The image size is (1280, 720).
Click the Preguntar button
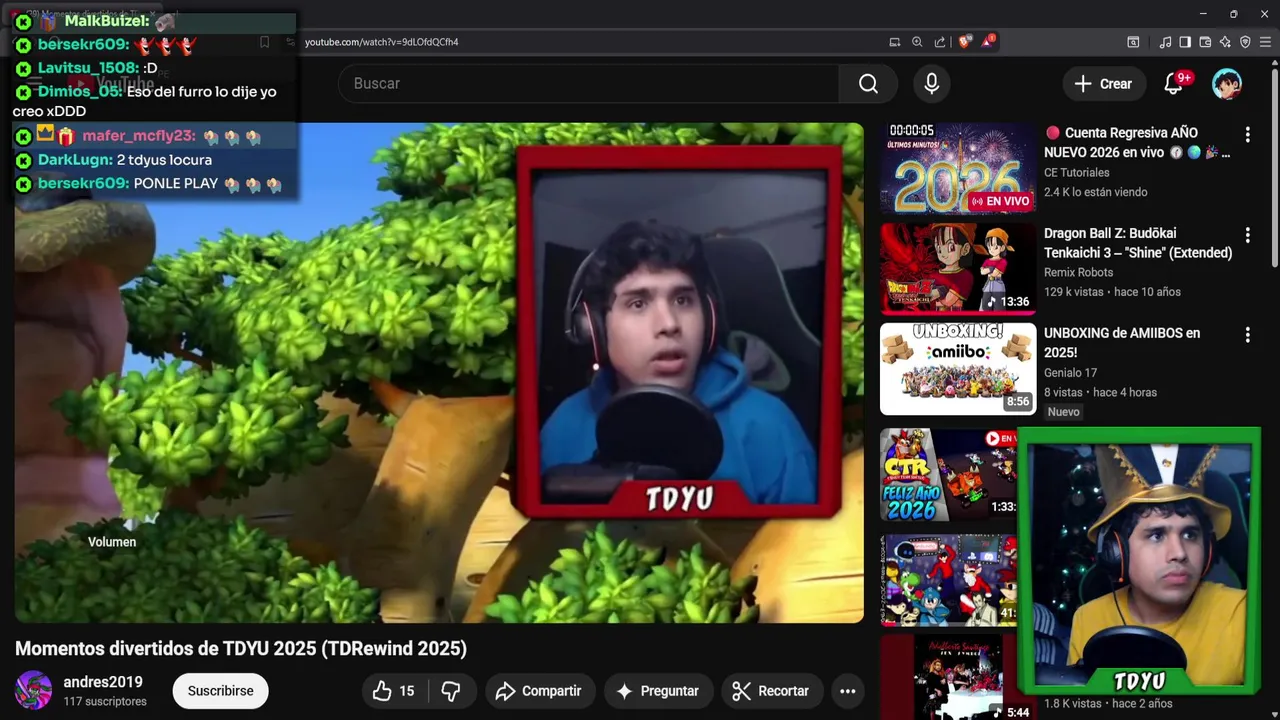658,691
